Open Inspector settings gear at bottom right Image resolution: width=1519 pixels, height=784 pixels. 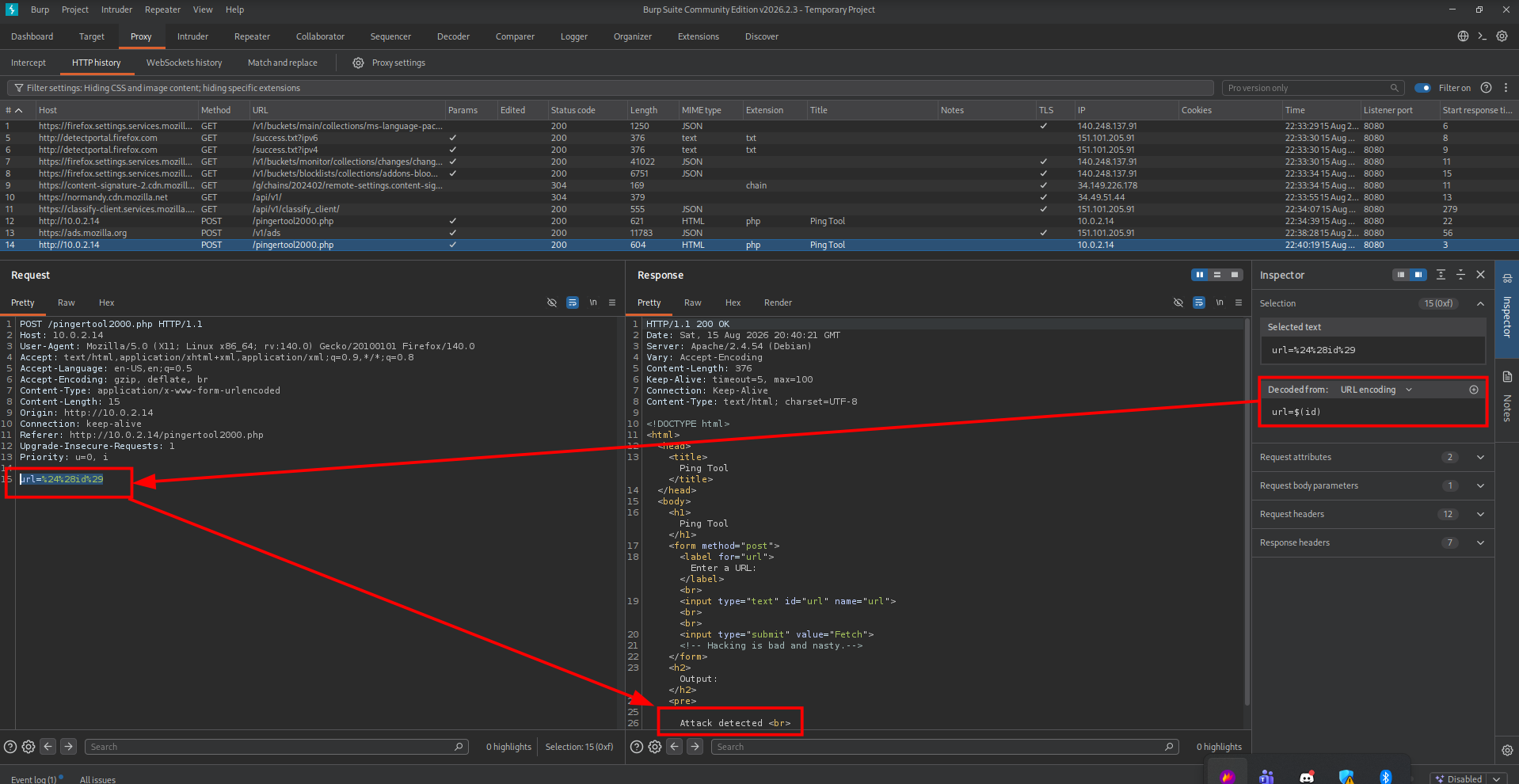(x=1507, y=750)
